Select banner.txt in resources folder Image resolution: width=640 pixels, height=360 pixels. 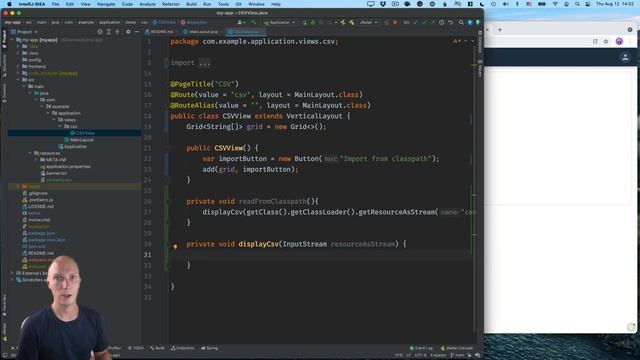(55, 173)
